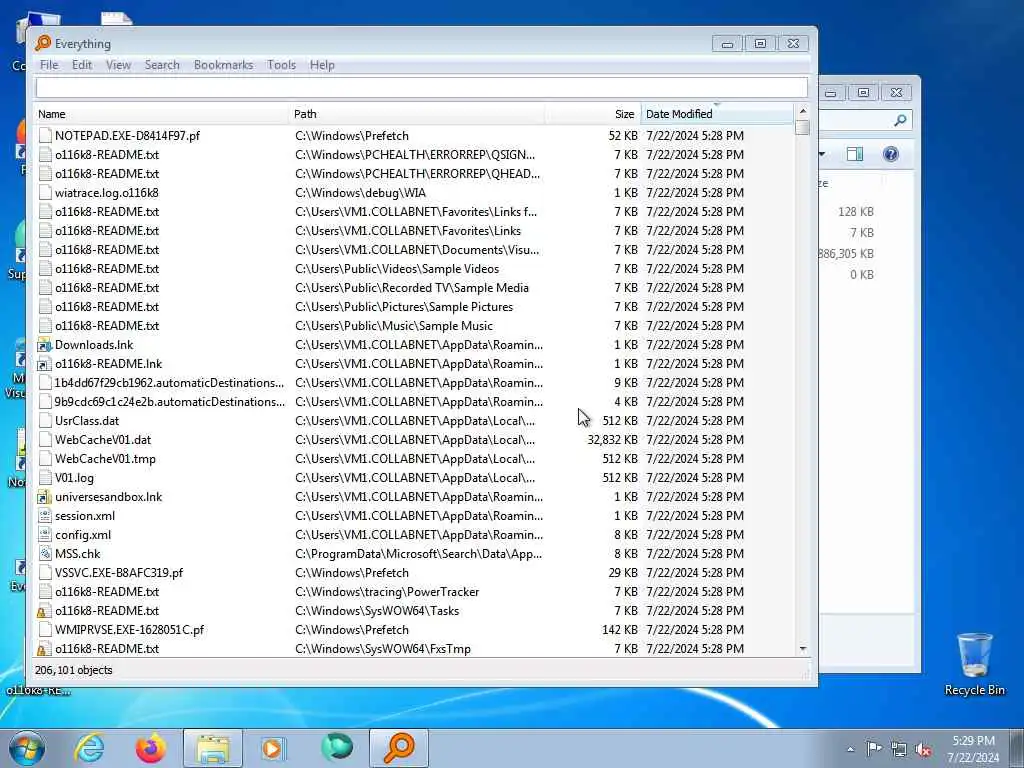Open Action Center flag tray icon
This screenshot has height=768, width=1024.
point(874,749)
